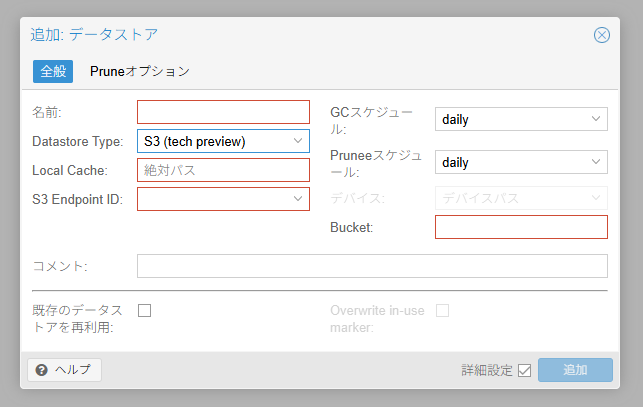This screenshot has width=643, height=407.
Task: Click the GC schedule chevron arrow
Action: pyautogui.click(x=596, y=119)
